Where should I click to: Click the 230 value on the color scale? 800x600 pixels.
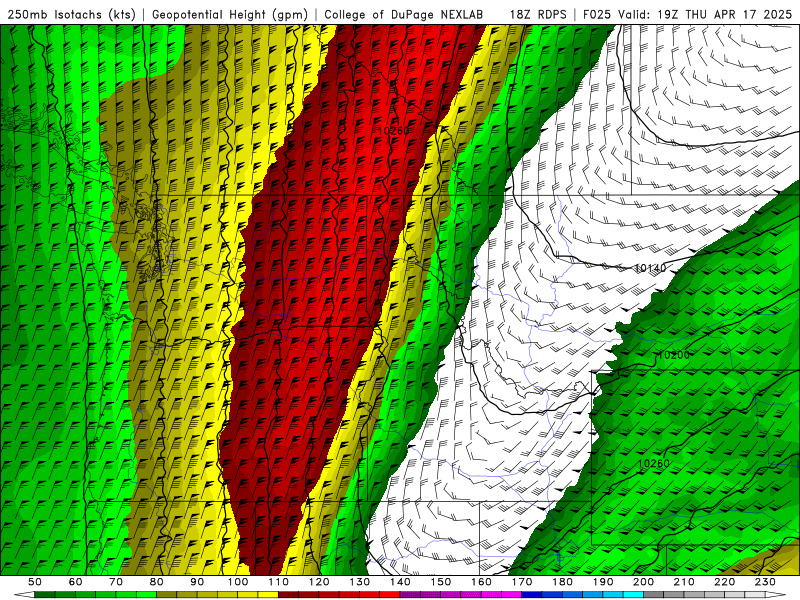pyautogui.click(x=765, y=582)
